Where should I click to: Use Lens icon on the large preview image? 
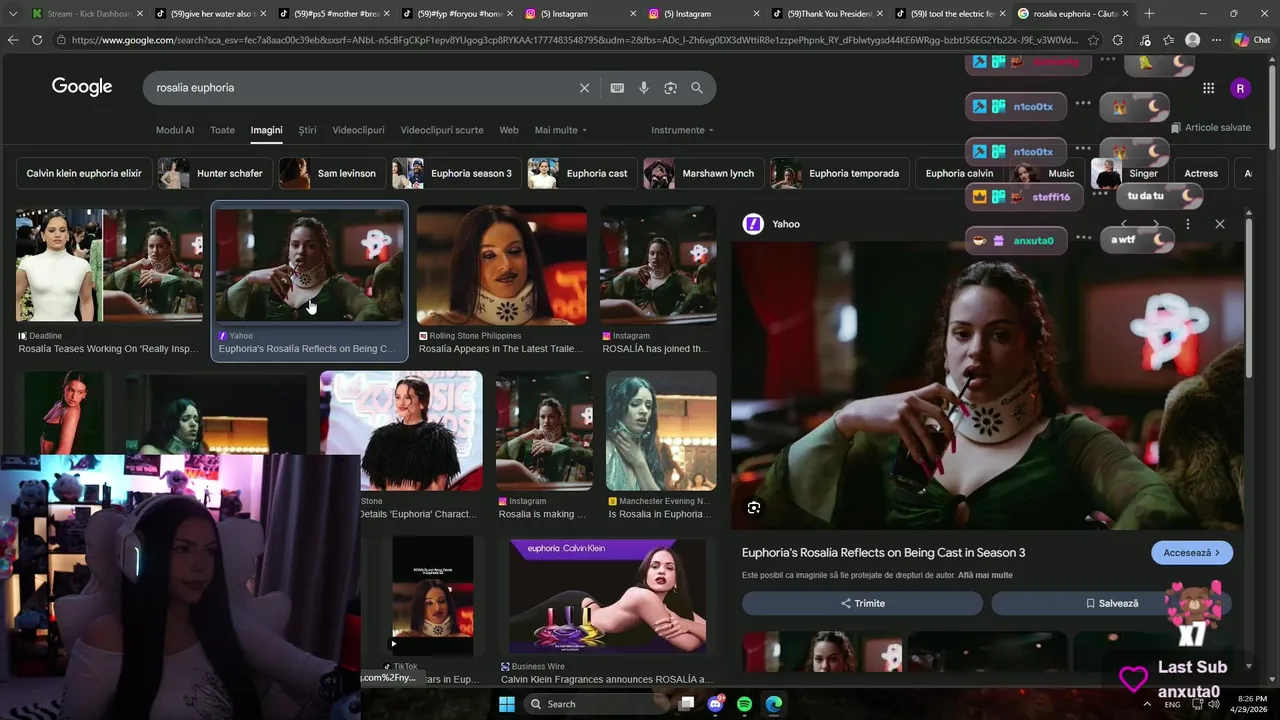coord(754,508)
